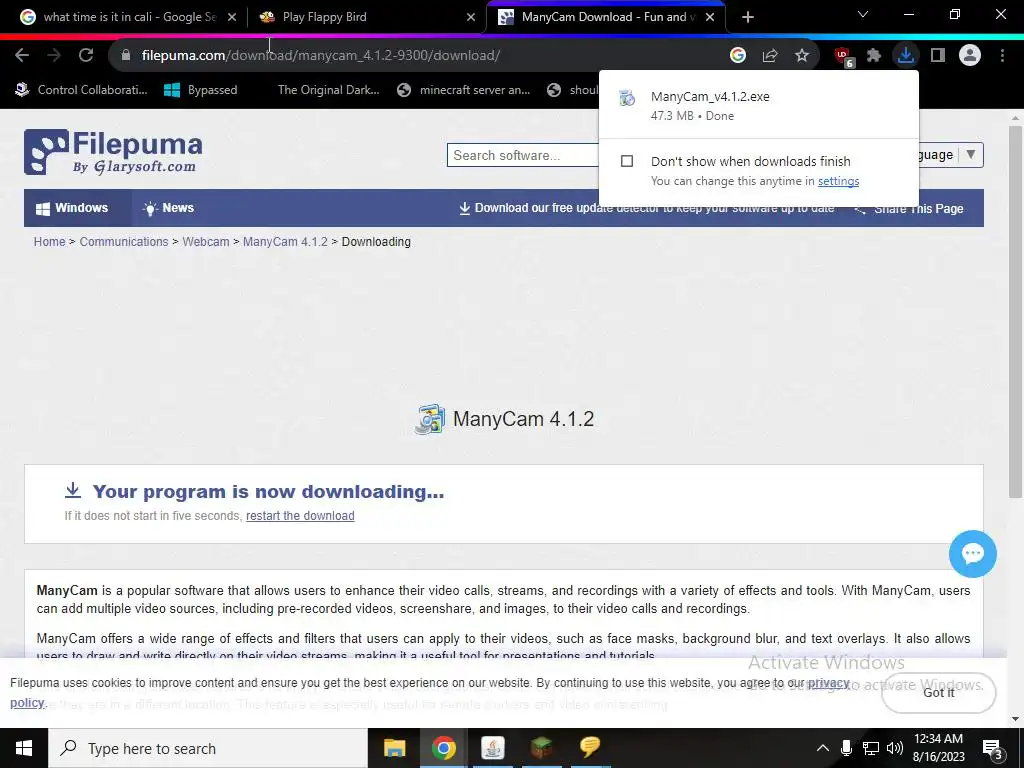Open the Bypassed bookmark
Image resolution: width=1024 pixels, height=768 pixels.
(200, 90)
